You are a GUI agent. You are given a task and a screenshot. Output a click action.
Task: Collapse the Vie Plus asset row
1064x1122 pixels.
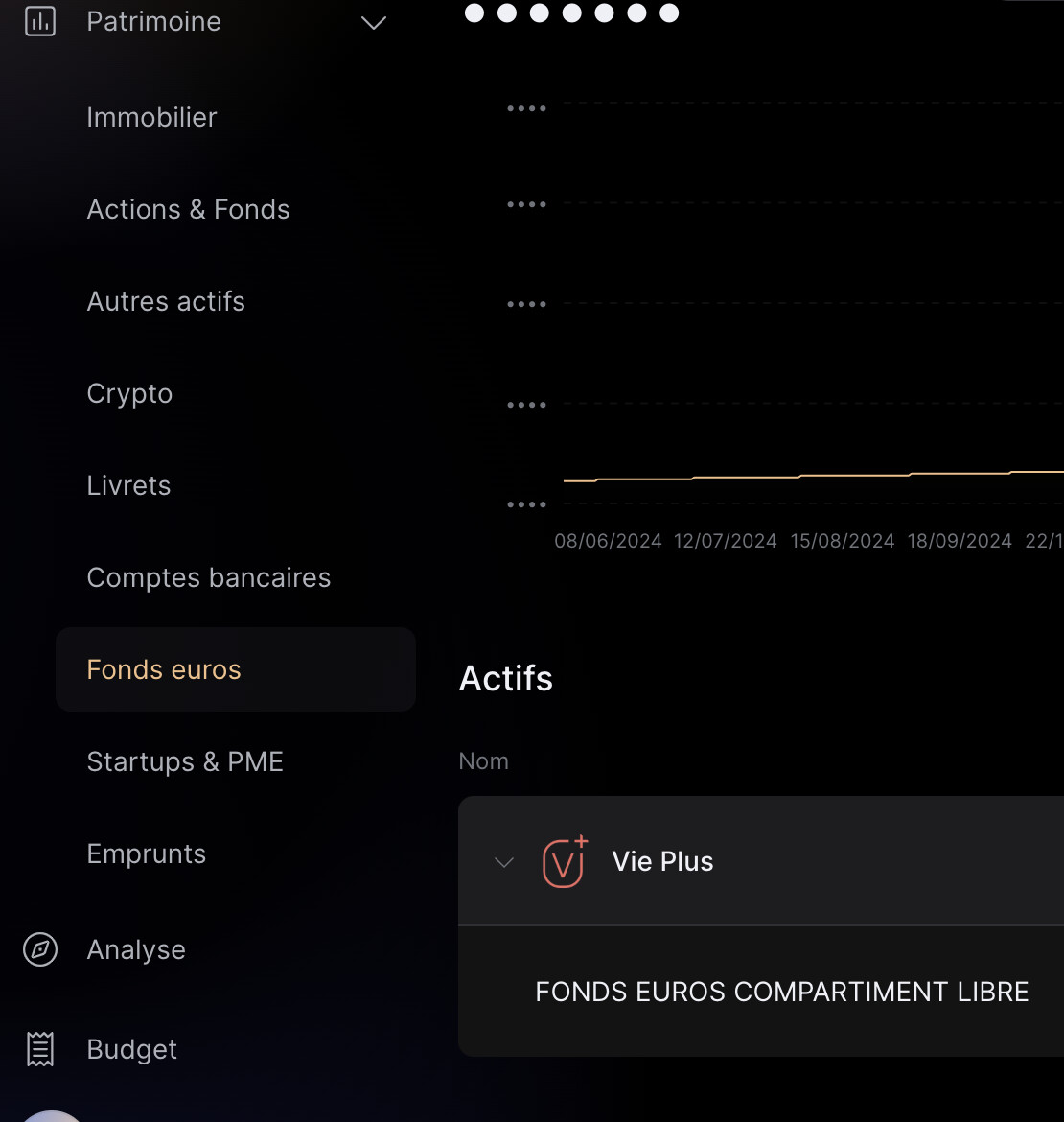pyautogui.click(x=504, y=862)
